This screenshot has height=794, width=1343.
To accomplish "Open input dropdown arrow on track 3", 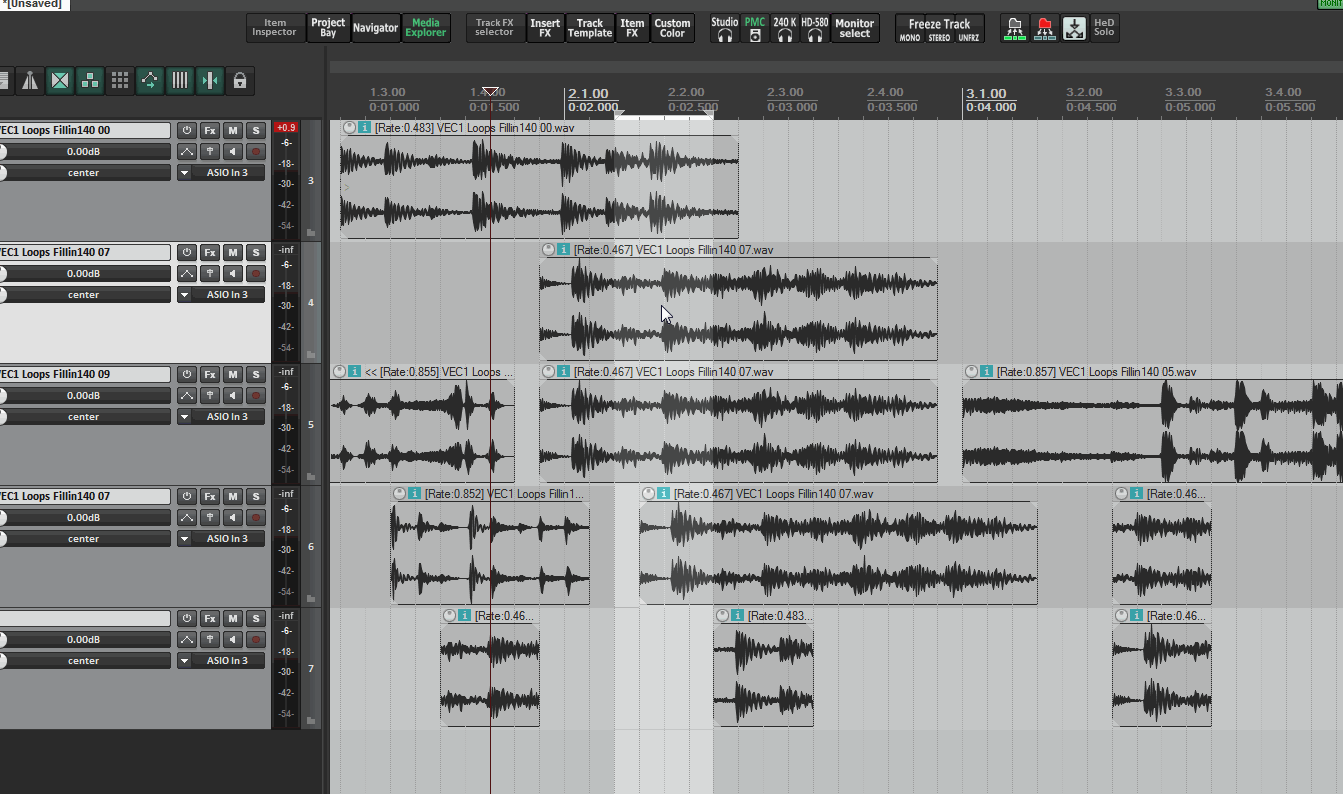I will tap(184, 173).
